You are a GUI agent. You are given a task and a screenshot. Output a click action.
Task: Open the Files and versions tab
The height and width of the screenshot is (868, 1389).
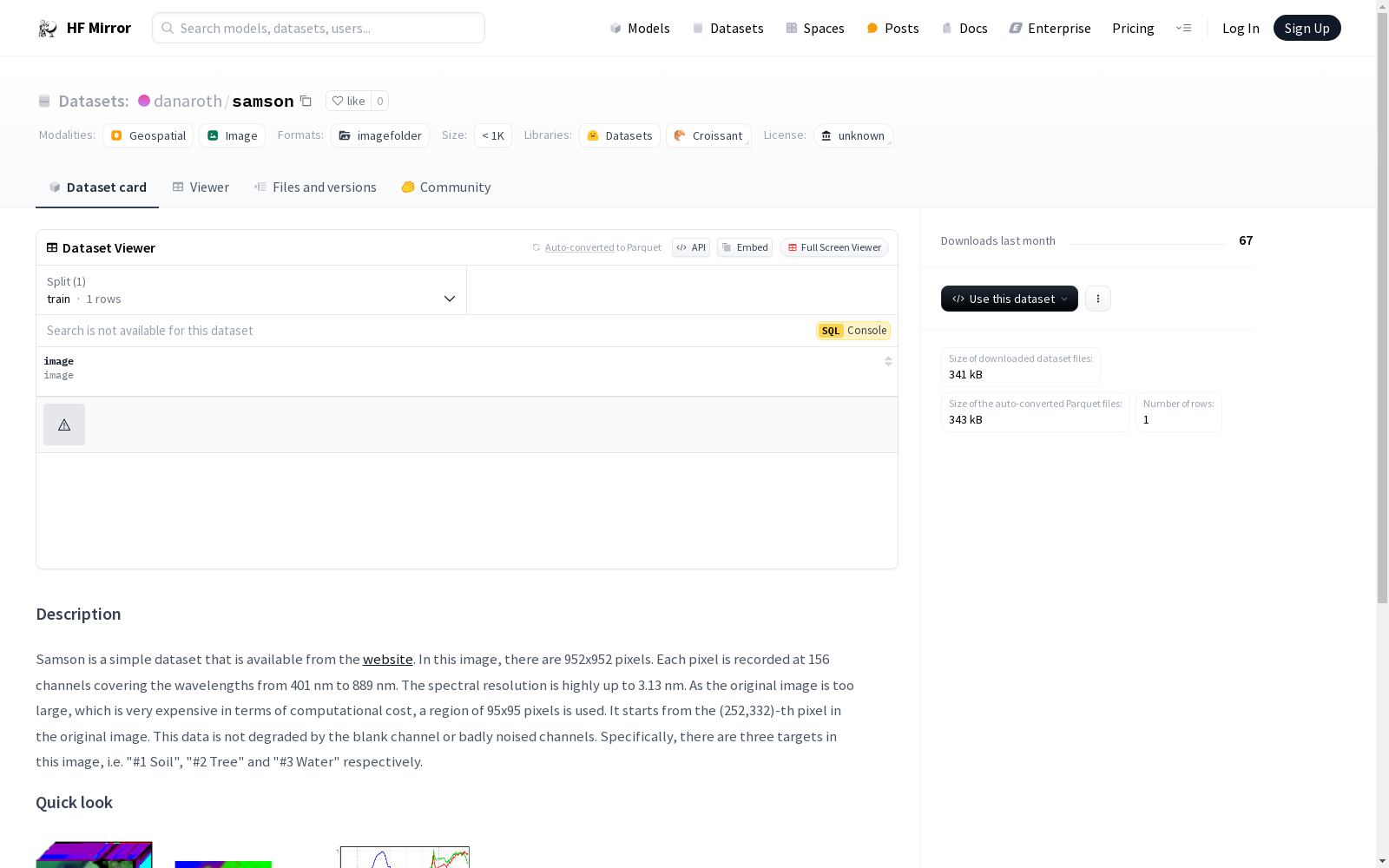coord(315,187)
